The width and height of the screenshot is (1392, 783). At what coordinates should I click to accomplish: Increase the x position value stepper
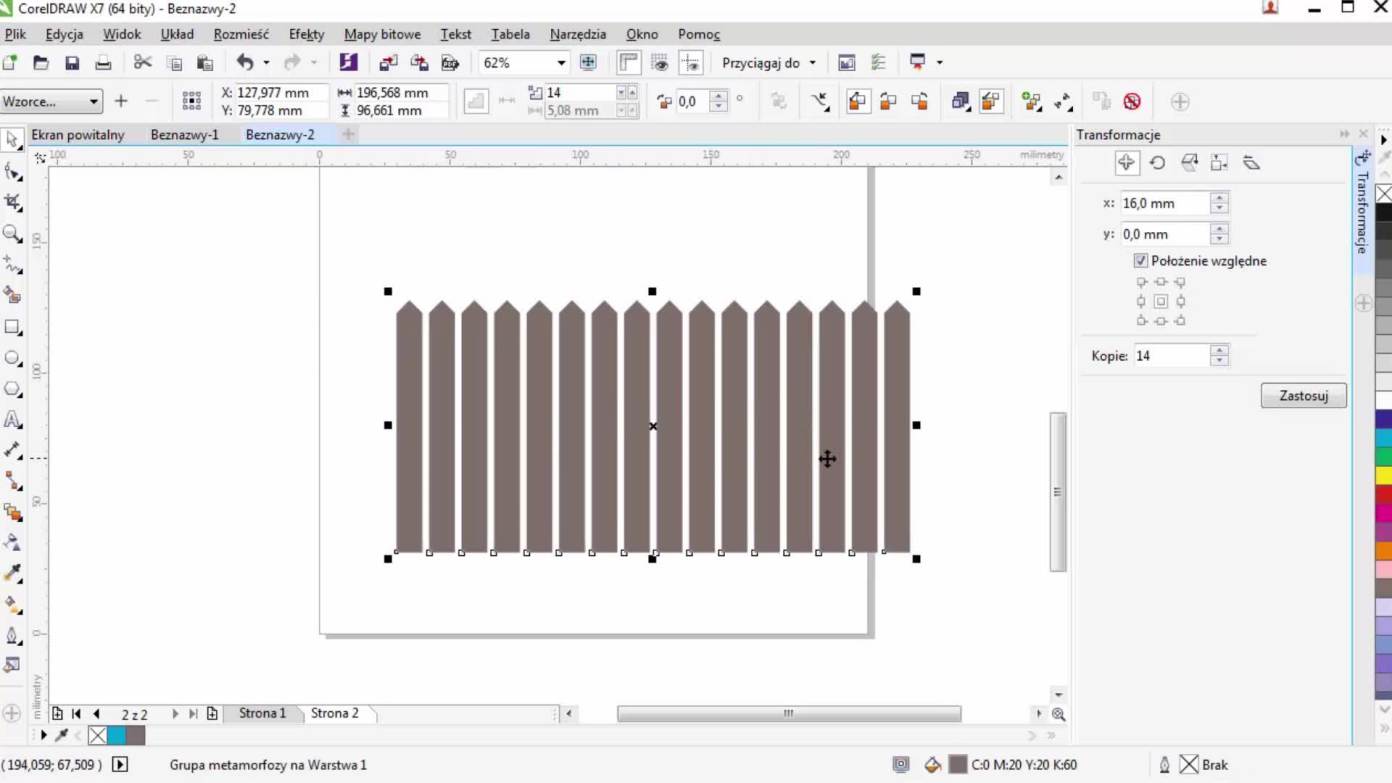click(x=1219, y=198)
